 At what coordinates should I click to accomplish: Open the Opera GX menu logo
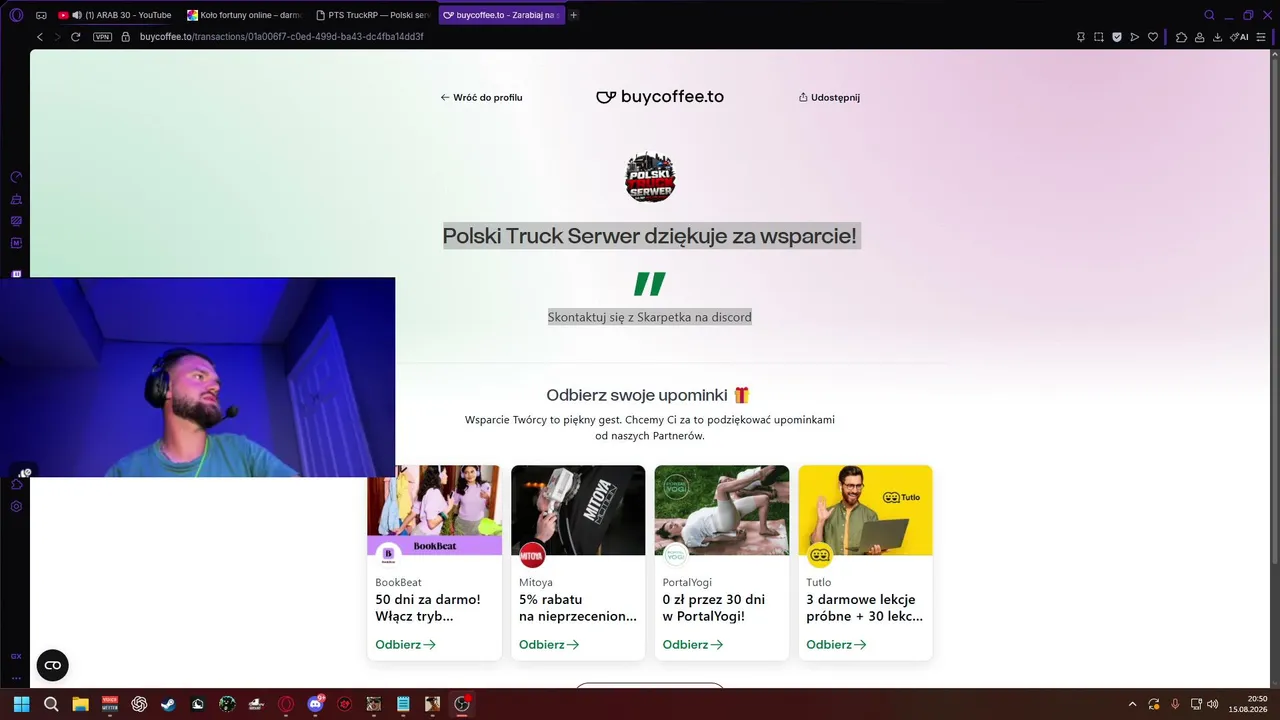click(x=16, y=15)
